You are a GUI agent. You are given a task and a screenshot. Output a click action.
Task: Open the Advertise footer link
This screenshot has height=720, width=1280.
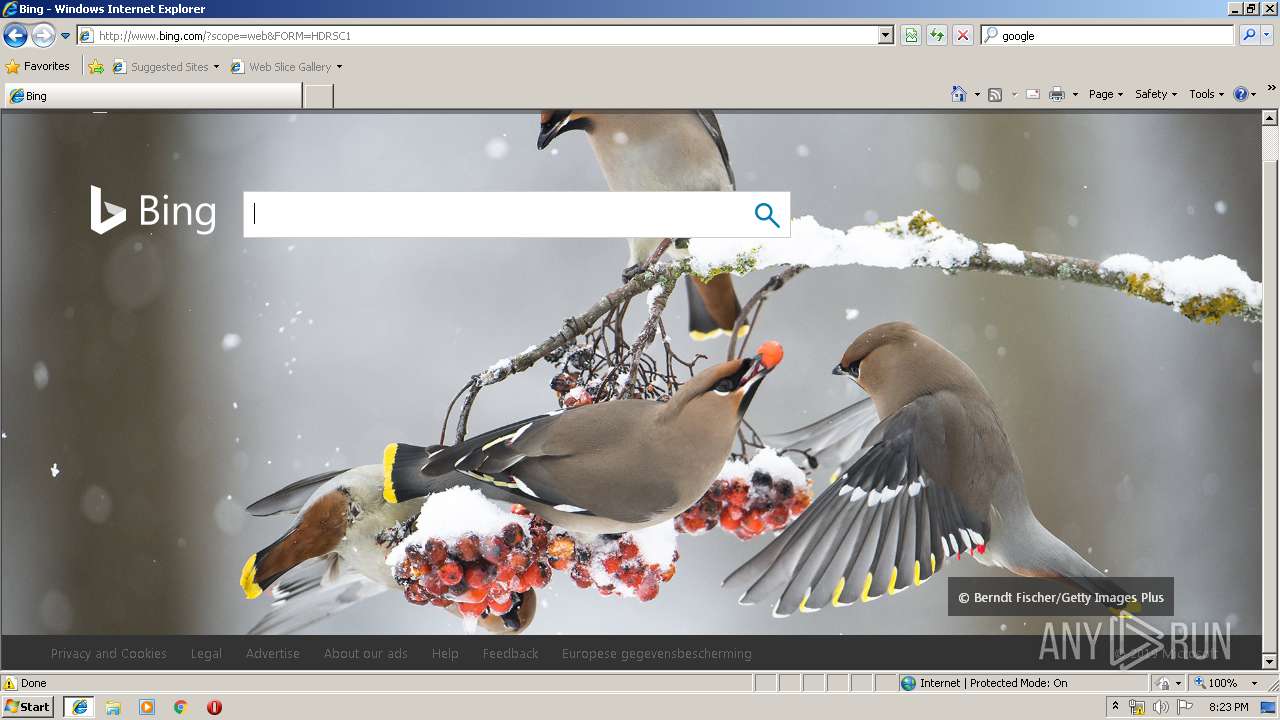coord(273,653)
